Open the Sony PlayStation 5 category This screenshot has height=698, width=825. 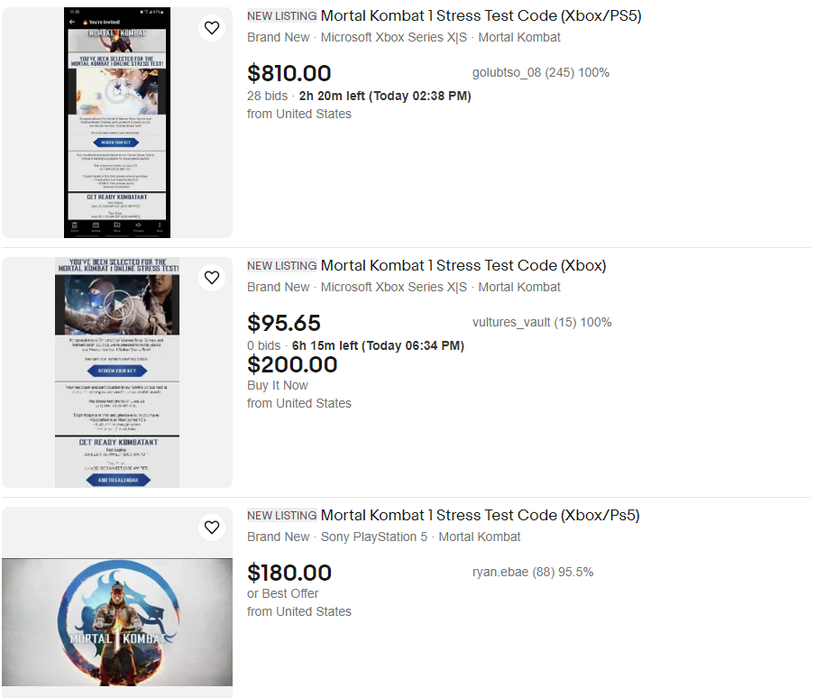[x=374, y=537]
